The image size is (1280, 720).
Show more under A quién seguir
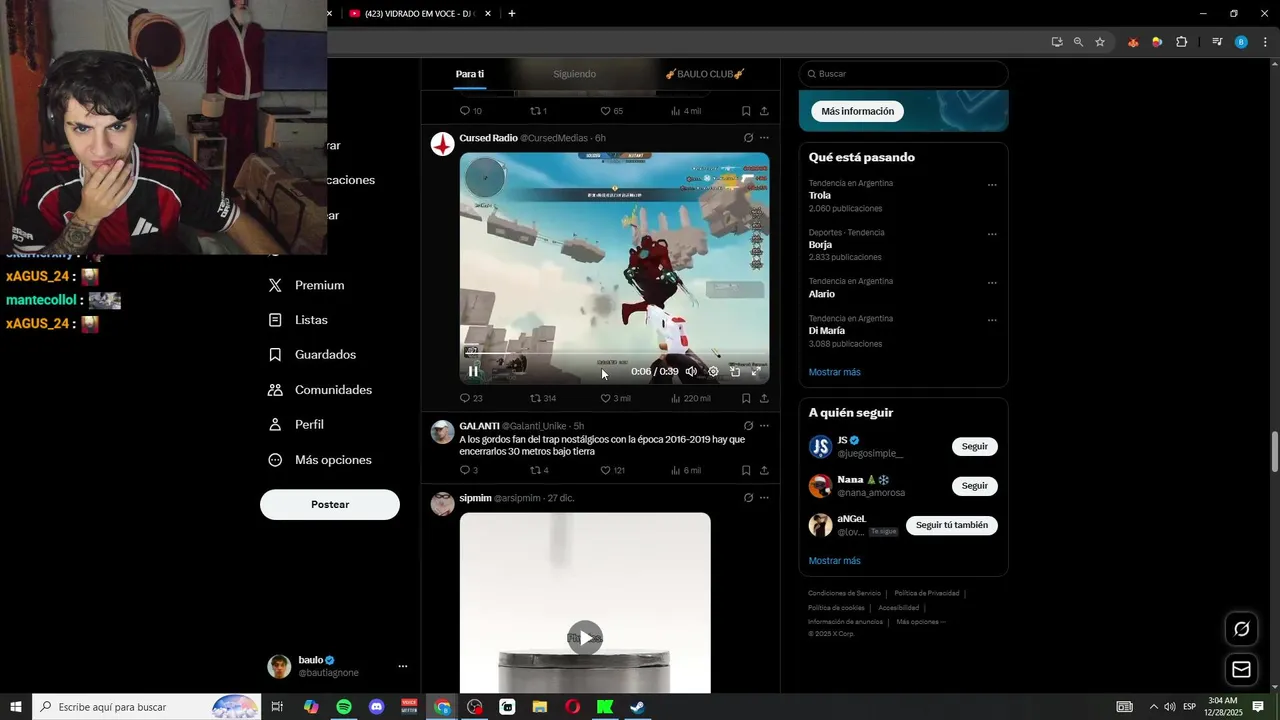[835, 561]
